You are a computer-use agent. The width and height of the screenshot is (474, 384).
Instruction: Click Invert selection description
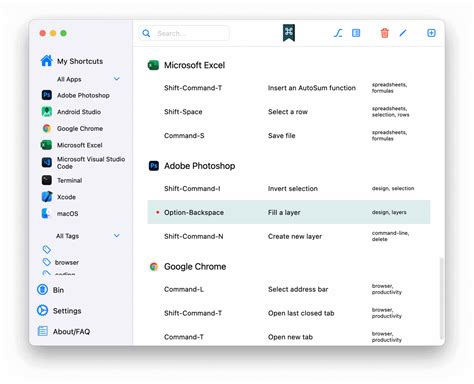[293, 189]
